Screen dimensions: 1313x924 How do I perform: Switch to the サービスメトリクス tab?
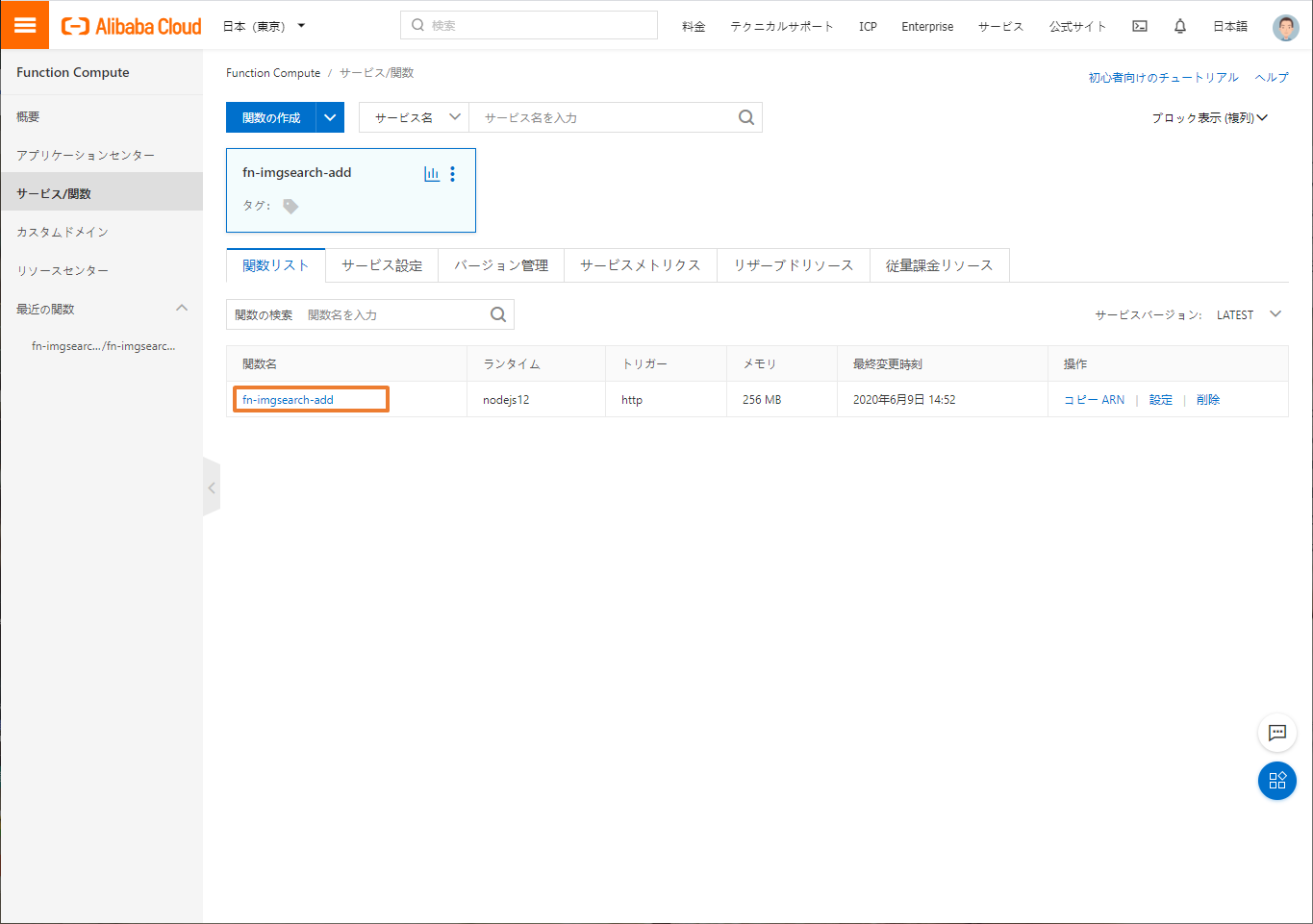641,265
